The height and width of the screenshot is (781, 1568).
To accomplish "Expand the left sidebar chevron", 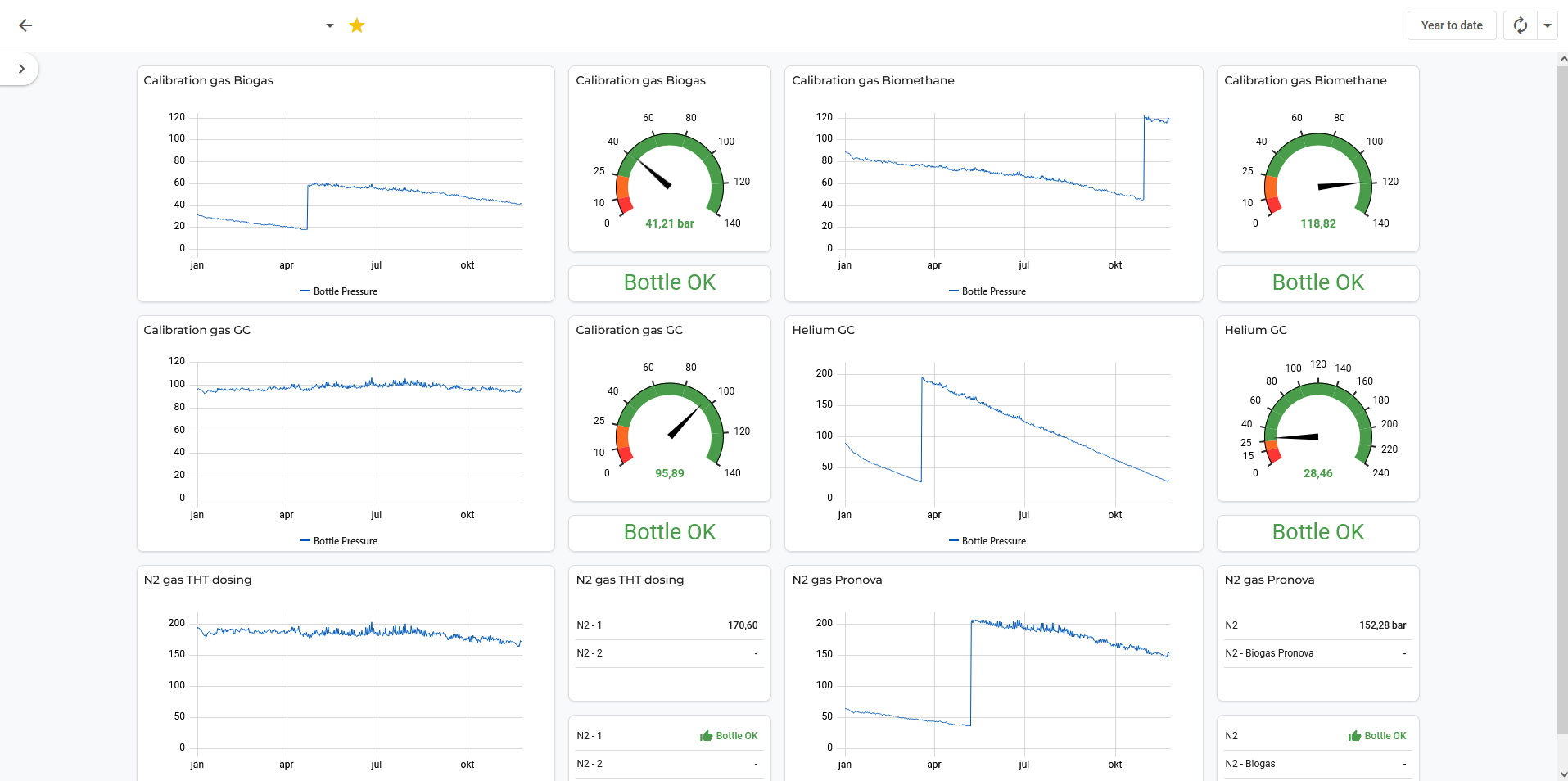I will tap(22, 69).
